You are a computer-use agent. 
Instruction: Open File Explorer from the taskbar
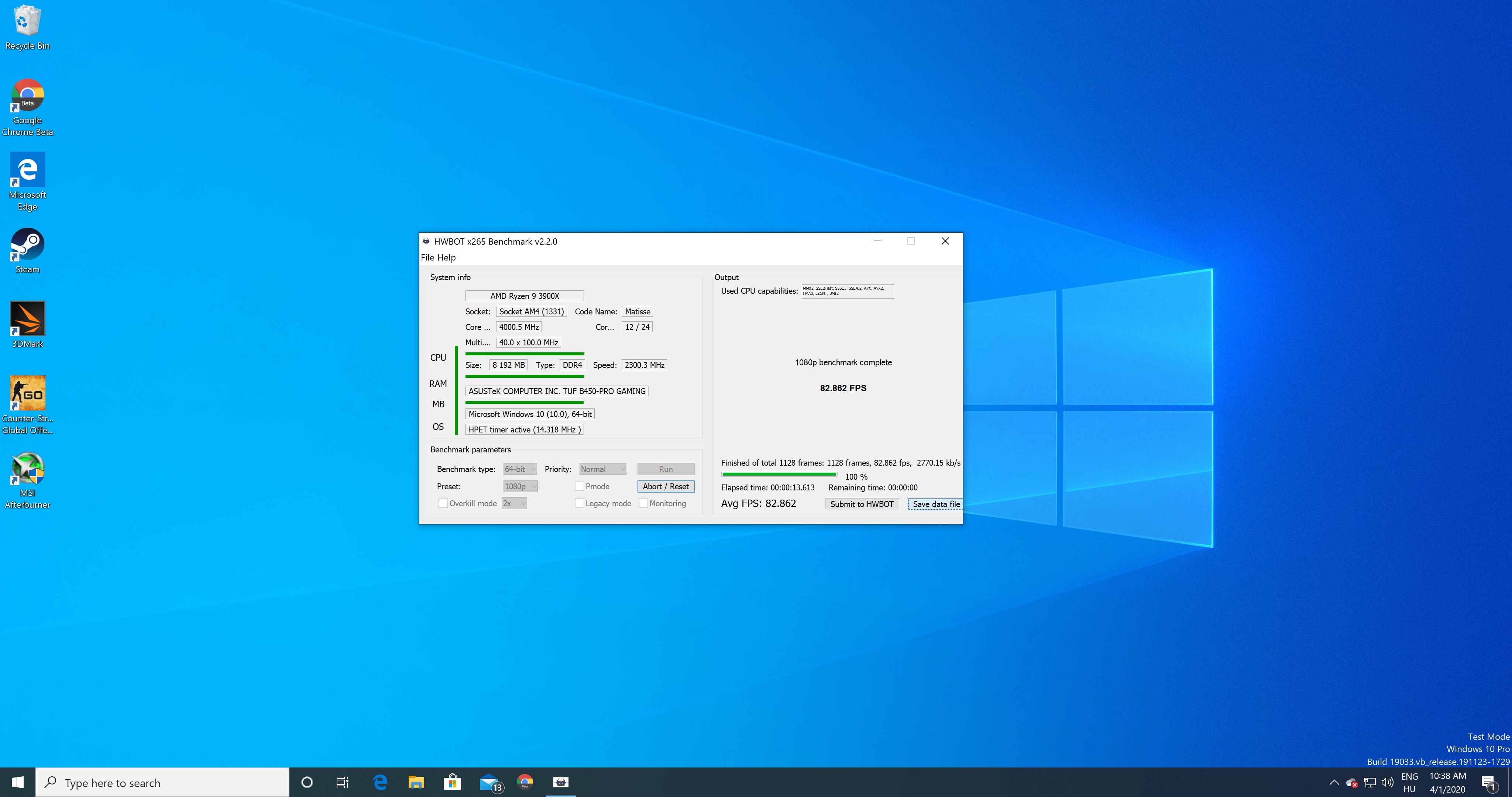click(416, 782)
